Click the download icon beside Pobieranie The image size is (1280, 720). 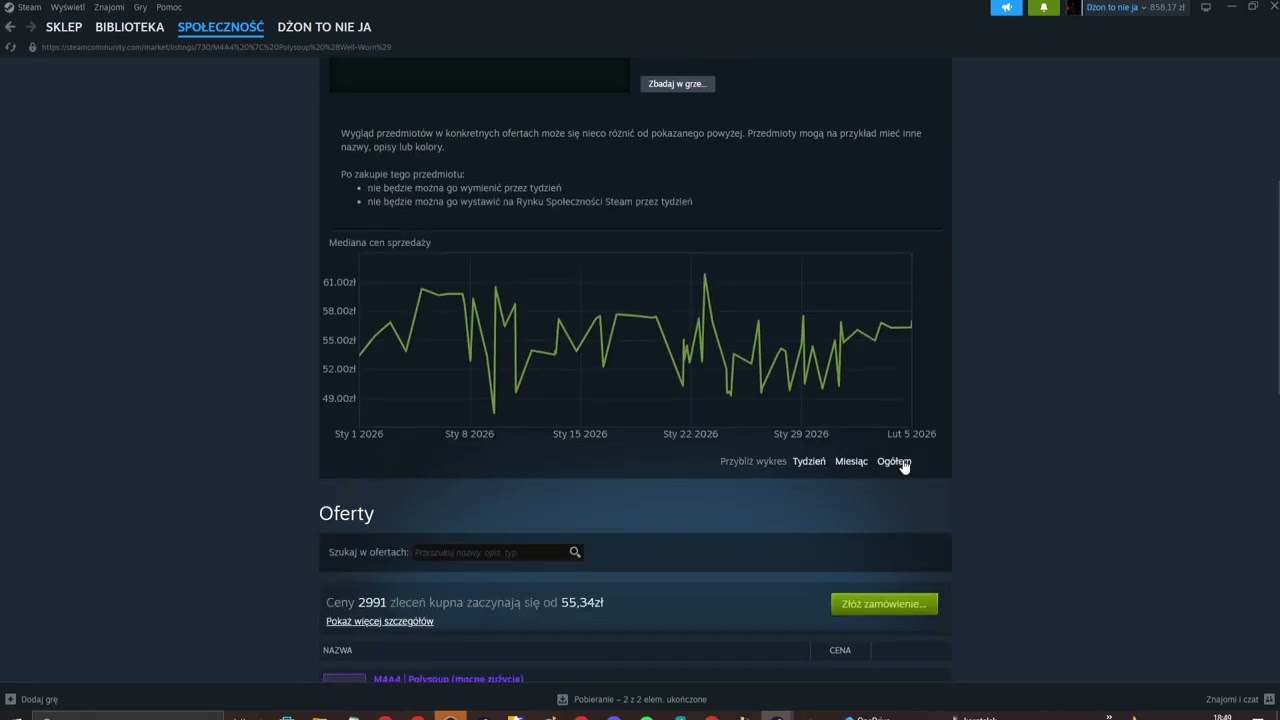point(562,699)
